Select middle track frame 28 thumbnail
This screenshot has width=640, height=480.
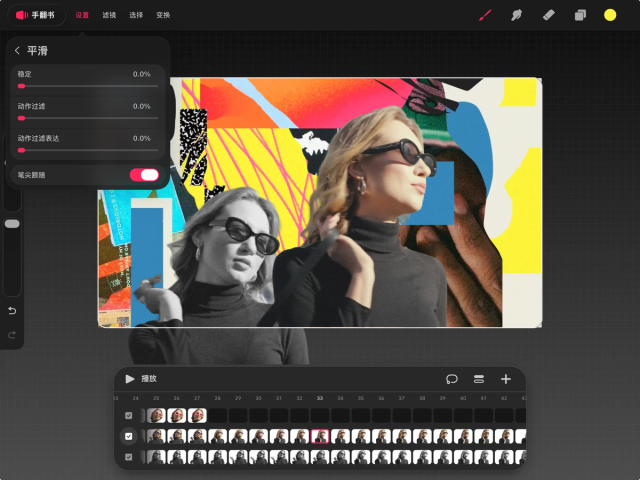(x=218, y=436)
